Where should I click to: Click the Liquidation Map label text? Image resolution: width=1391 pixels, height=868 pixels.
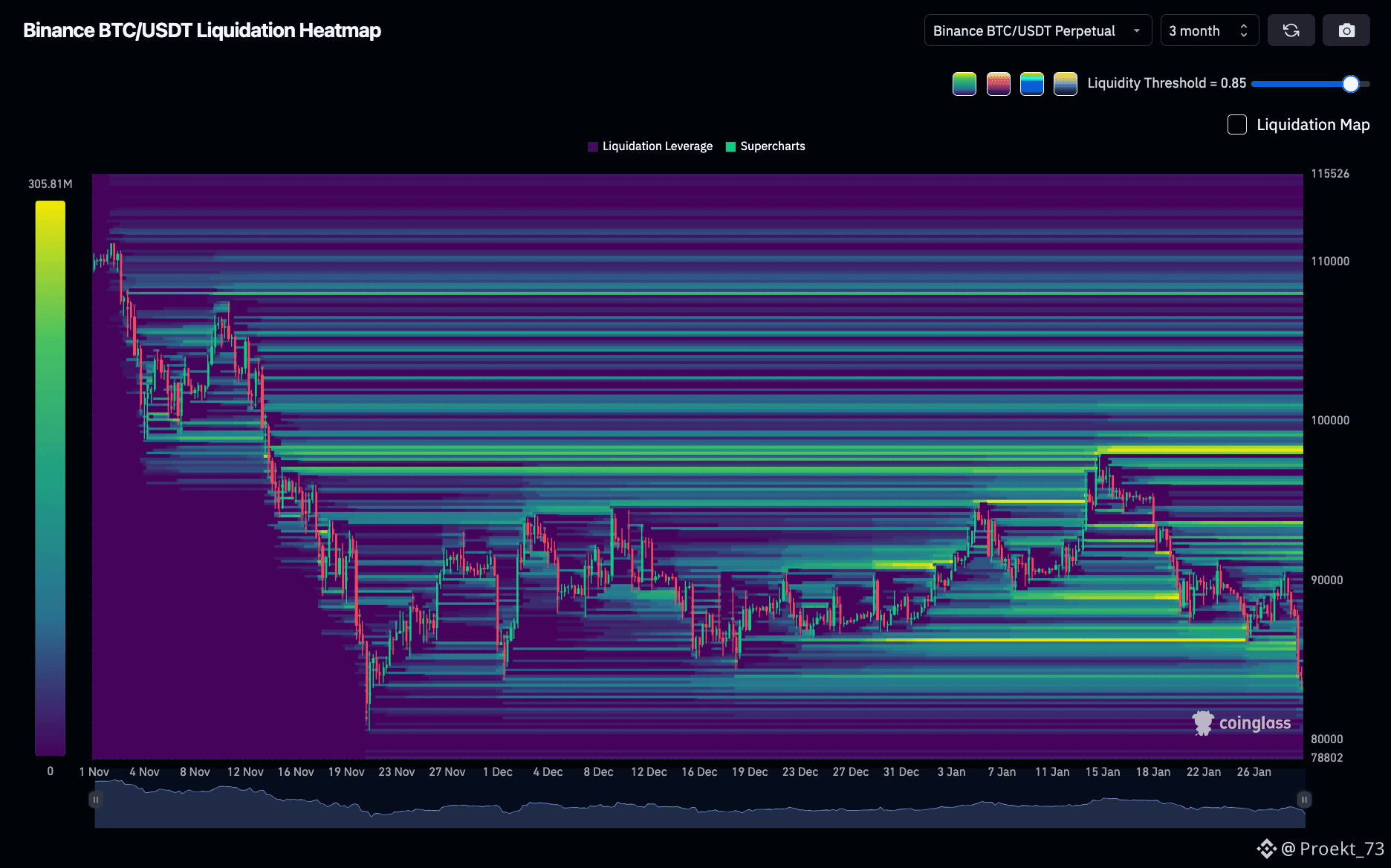pos(1313,125)
